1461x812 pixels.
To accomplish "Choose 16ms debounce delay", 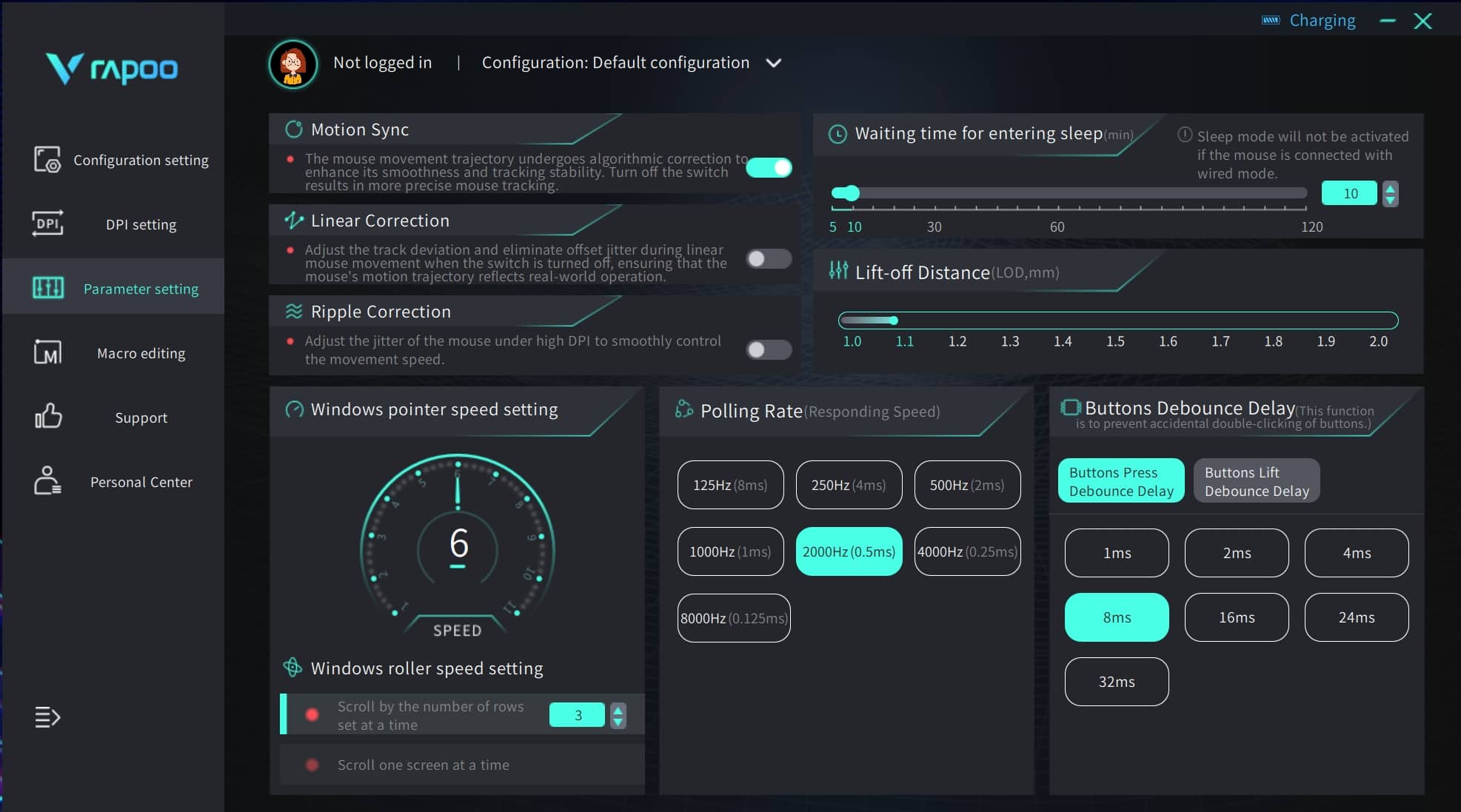I will point(1236,617).
